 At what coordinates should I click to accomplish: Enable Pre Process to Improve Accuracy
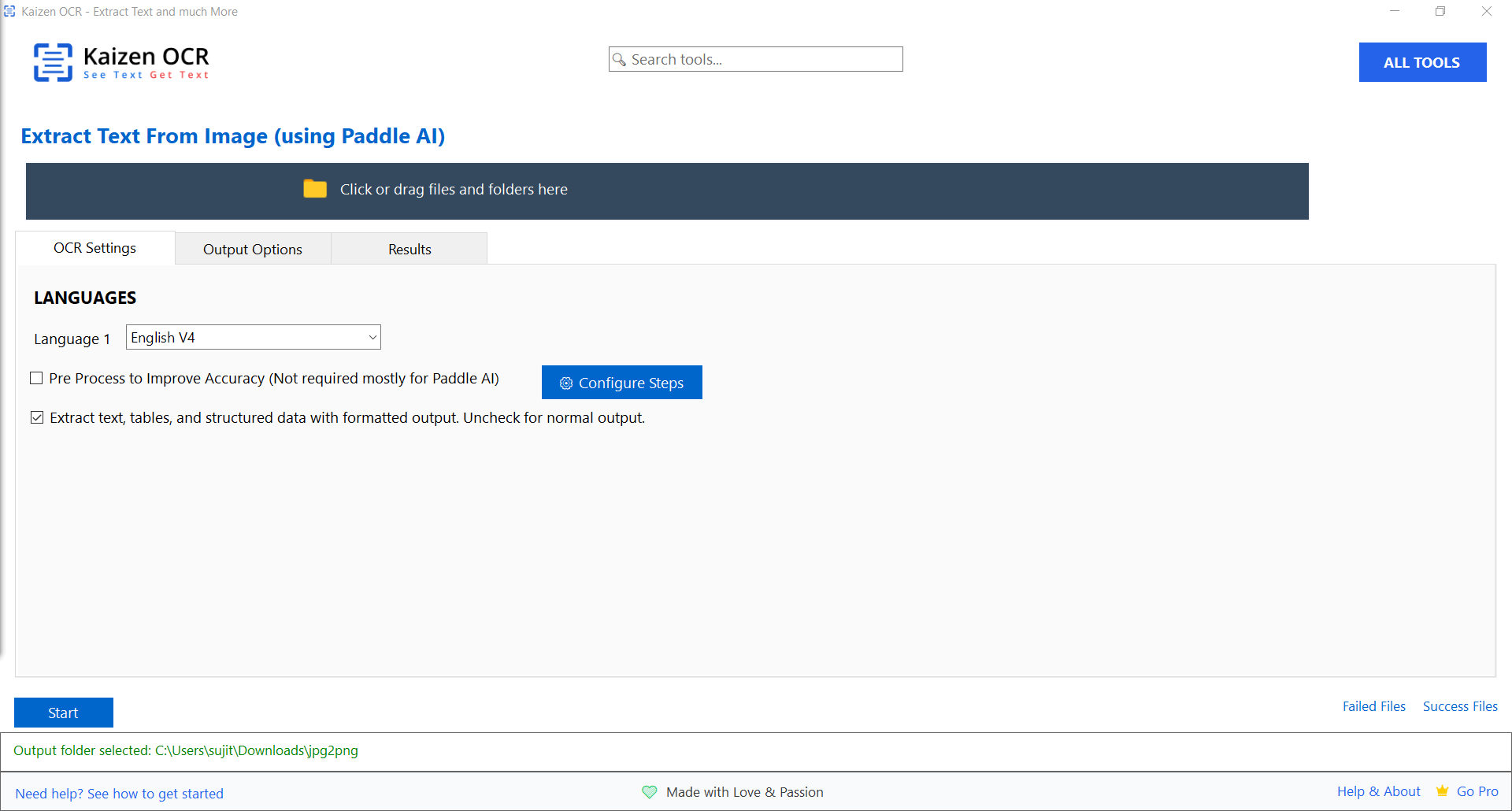(36, 378)
